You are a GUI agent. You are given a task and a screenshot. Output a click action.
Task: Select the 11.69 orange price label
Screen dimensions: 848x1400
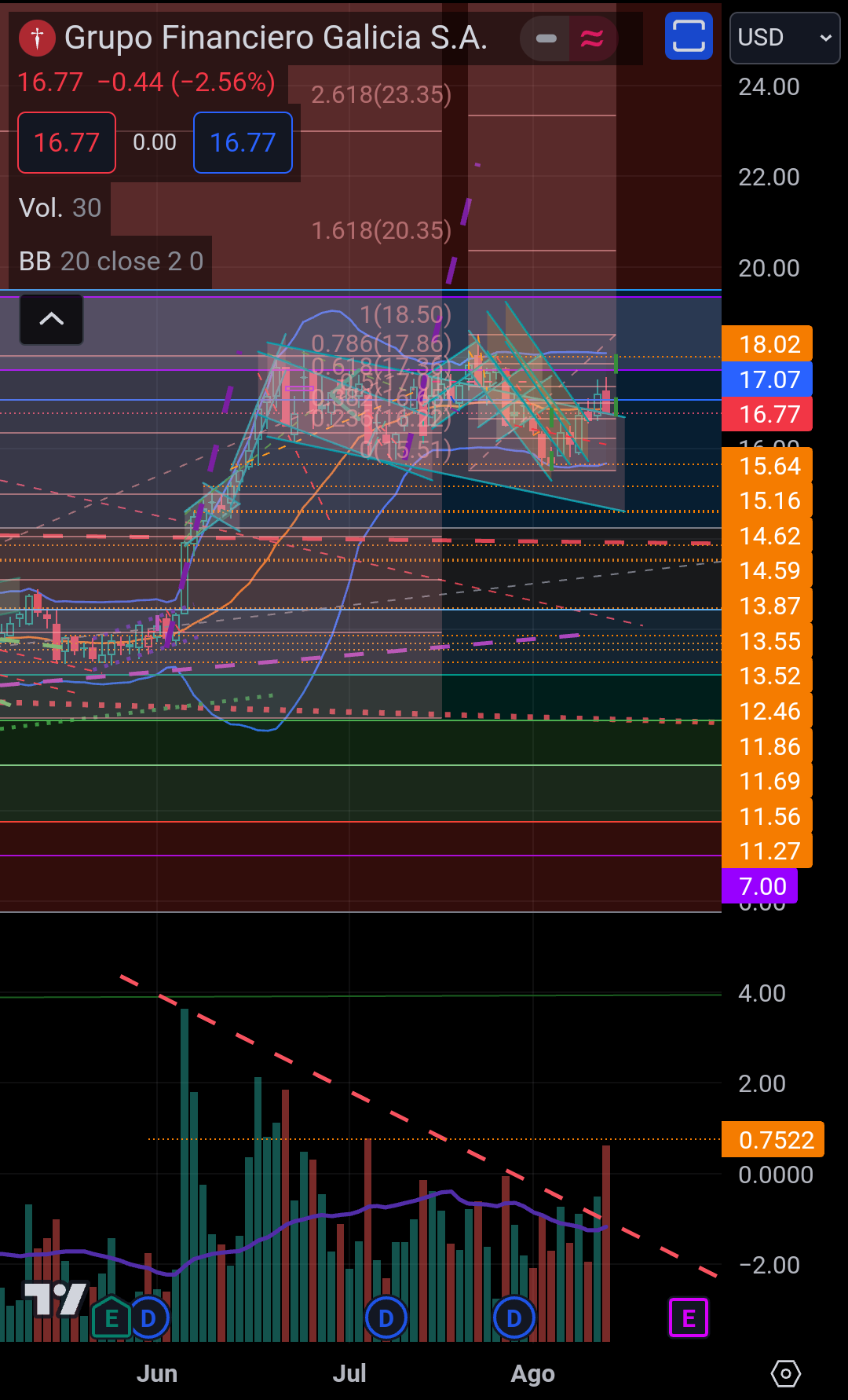pyautogui.click(x=767, y=781)
